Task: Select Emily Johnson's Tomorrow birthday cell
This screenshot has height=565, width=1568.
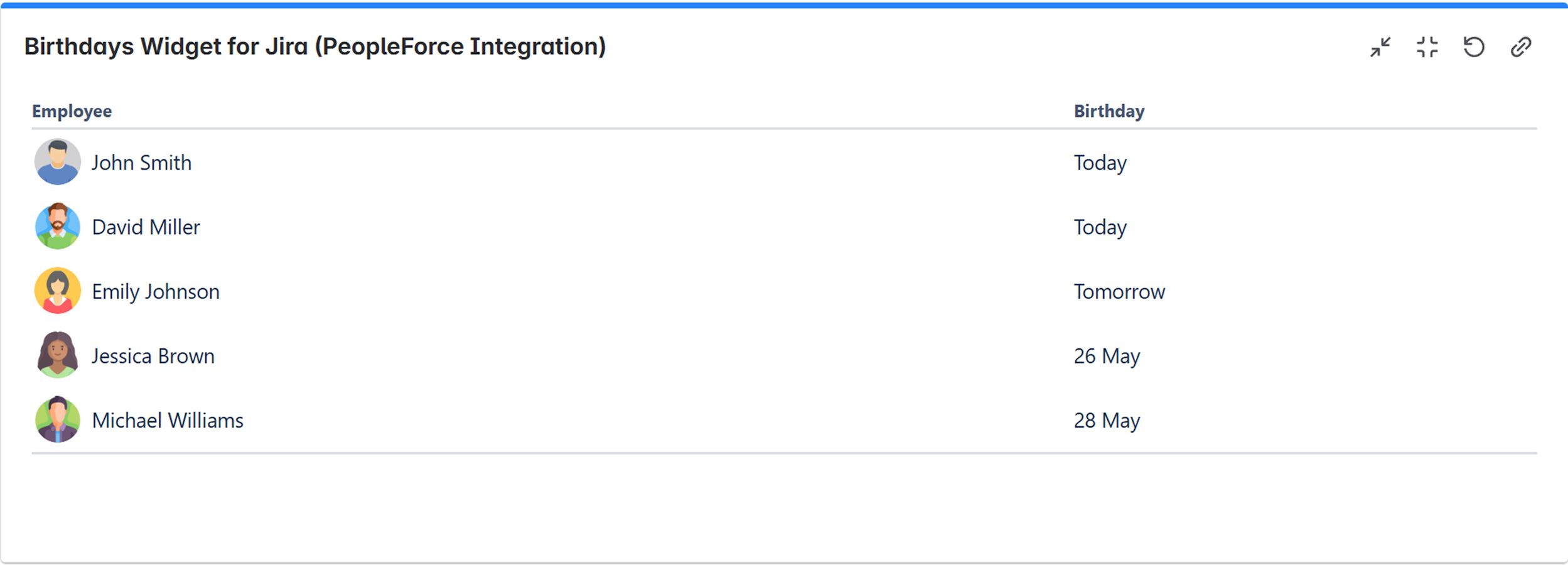Action: tap(1119, 291)
